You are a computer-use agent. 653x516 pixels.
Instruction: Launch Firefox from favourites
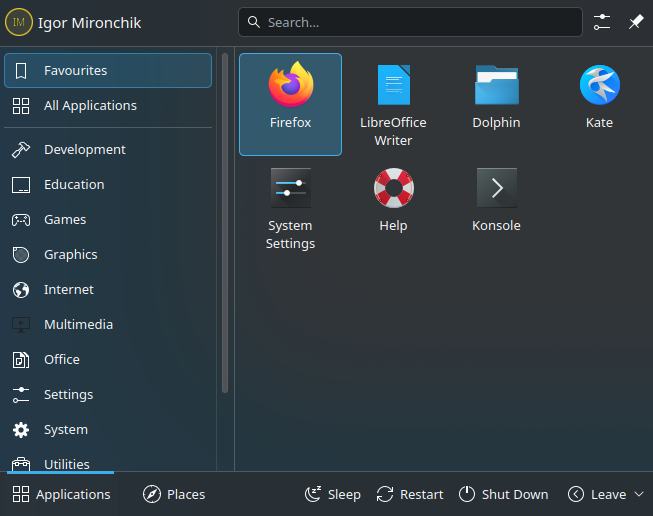pyautogui.click(x=290, y=105)
